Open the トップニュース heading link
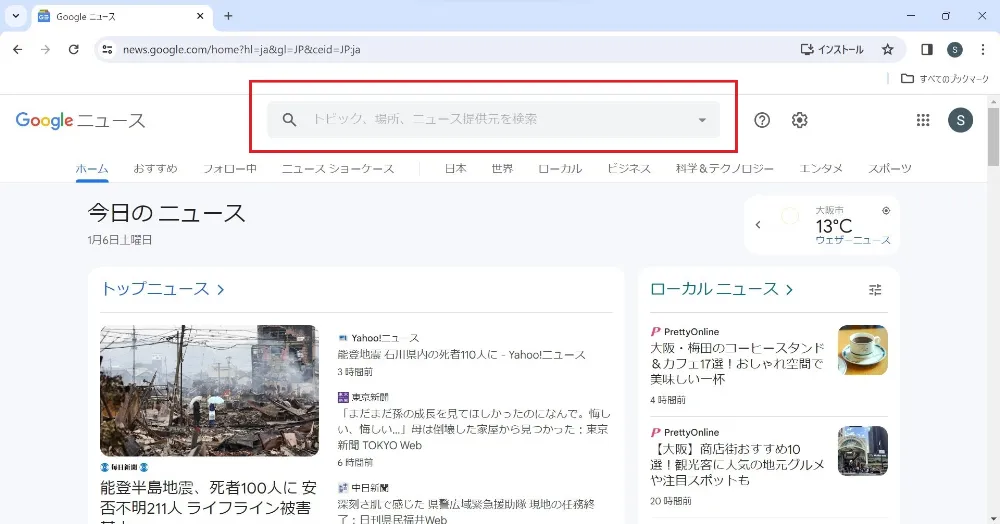This screenshot has width=1000, height=524. click(163, 289)
